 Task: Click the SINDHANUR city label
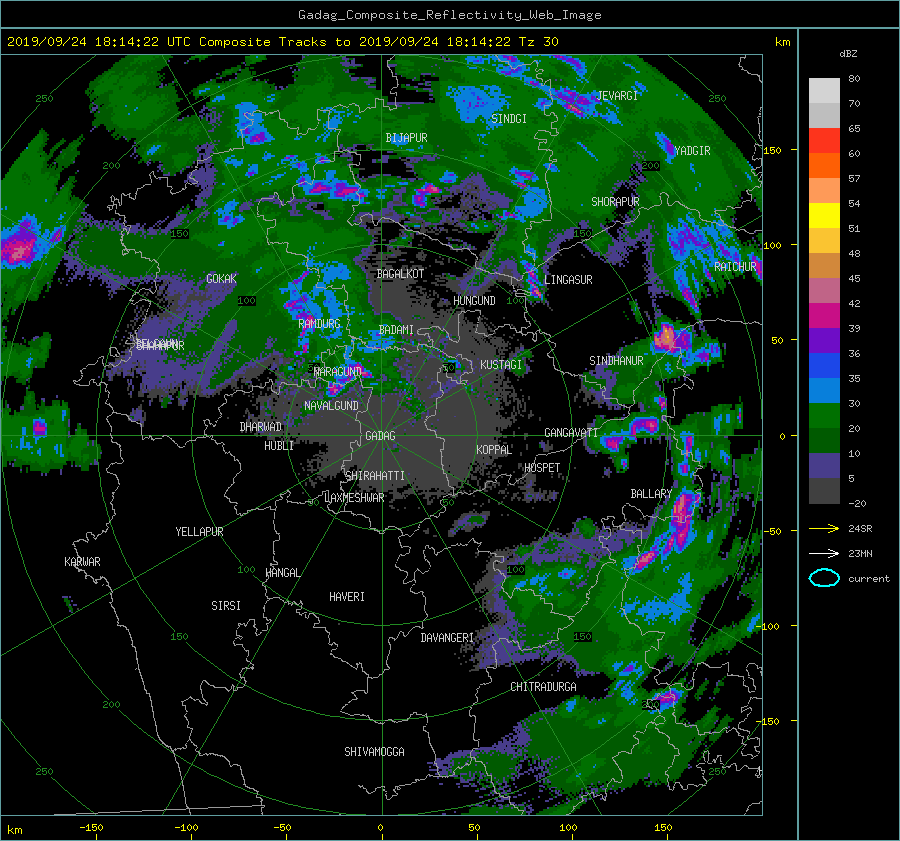(616, 361)
